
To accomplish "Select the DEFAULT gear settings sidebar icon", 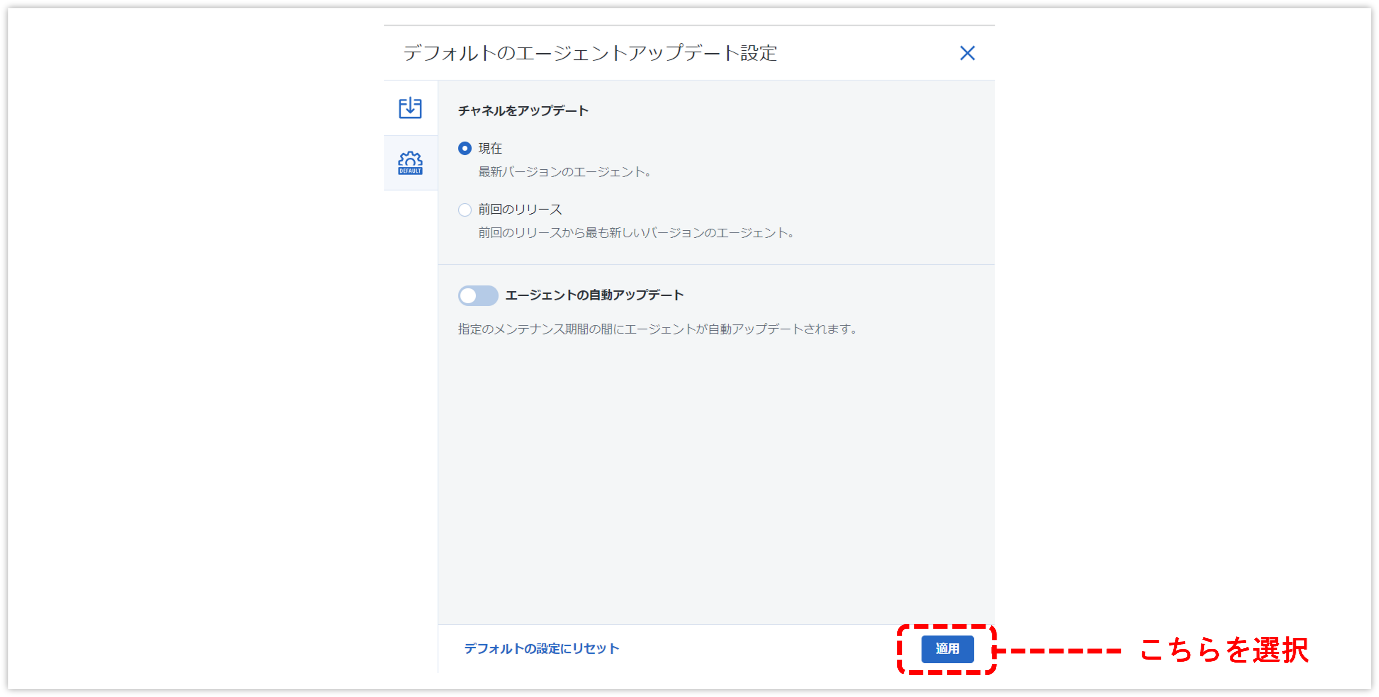I will (x=410, y=163).
